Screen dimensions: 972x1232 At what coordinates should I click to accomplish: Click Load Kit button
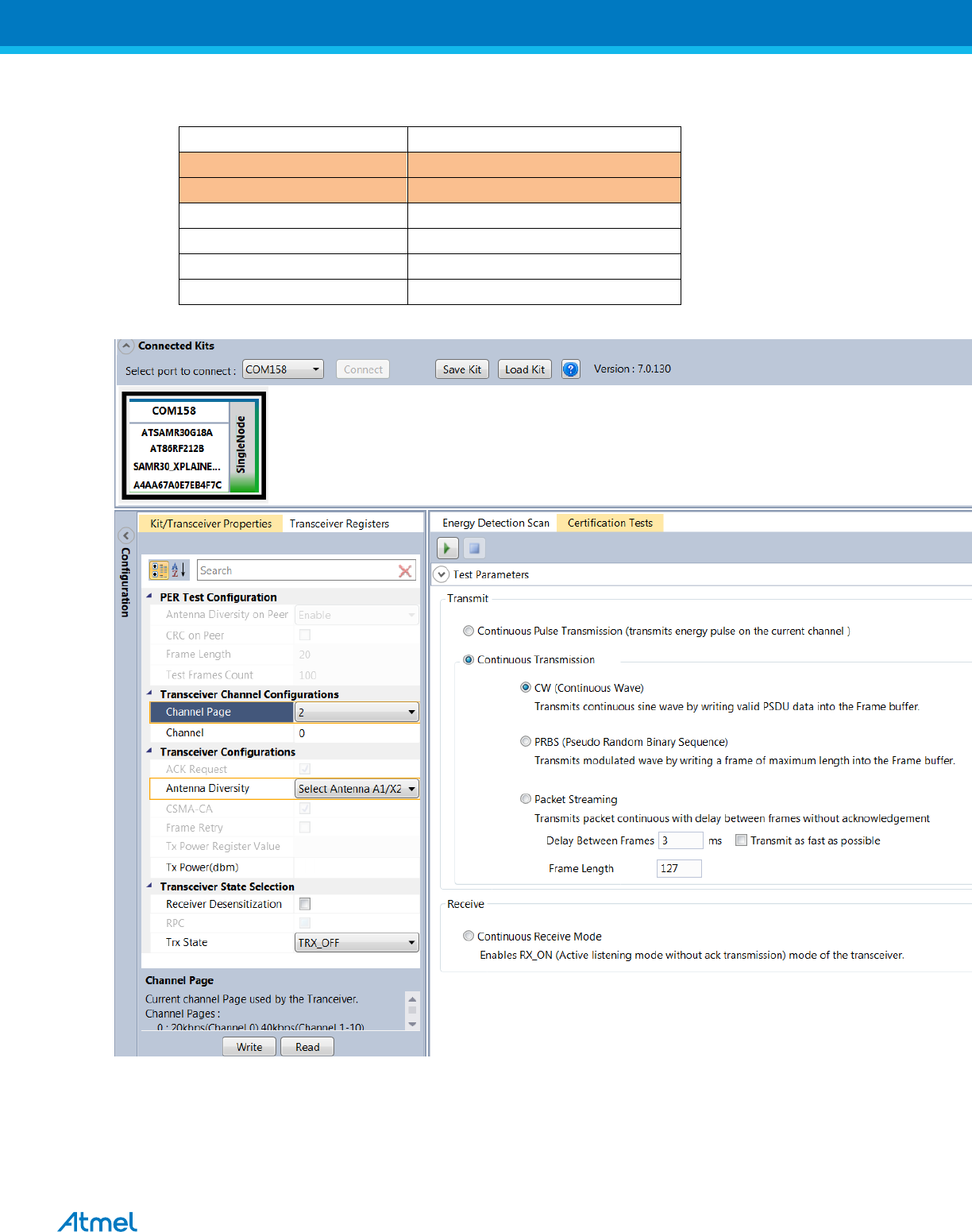[x=525, y=369]
